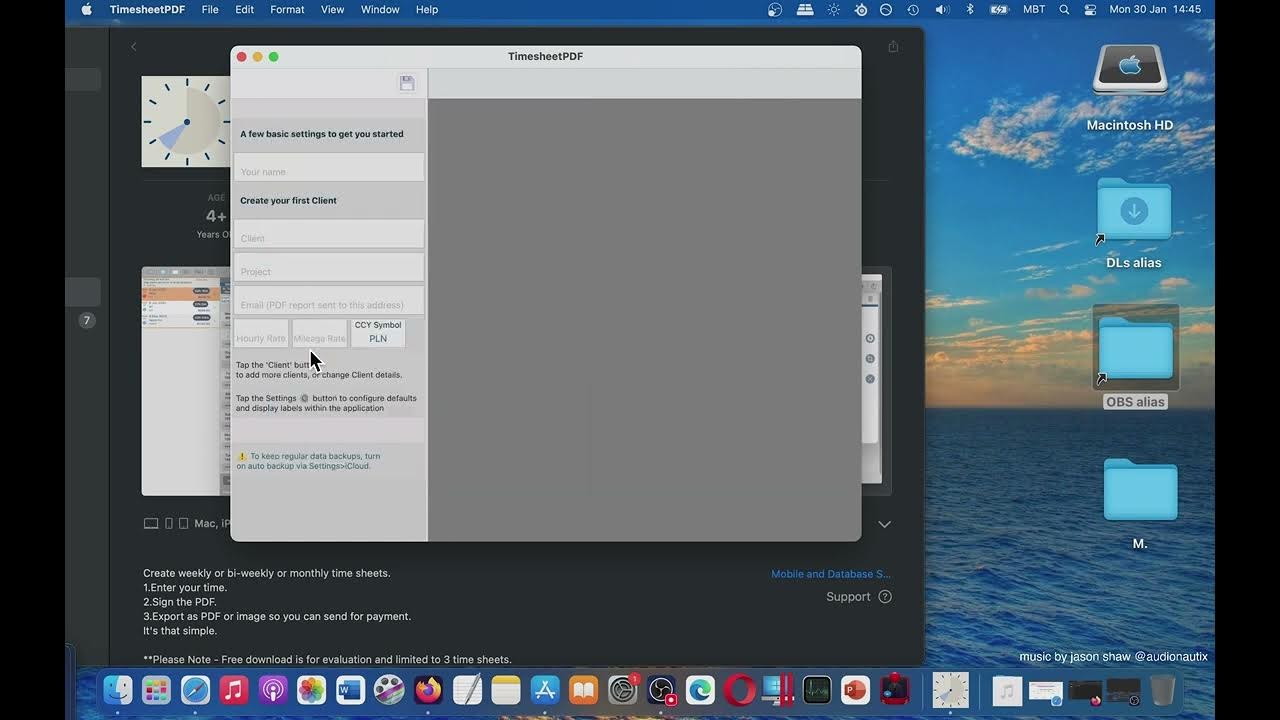
Task: Open Activity Monitor from the Dock
Action: coord(817,690)
